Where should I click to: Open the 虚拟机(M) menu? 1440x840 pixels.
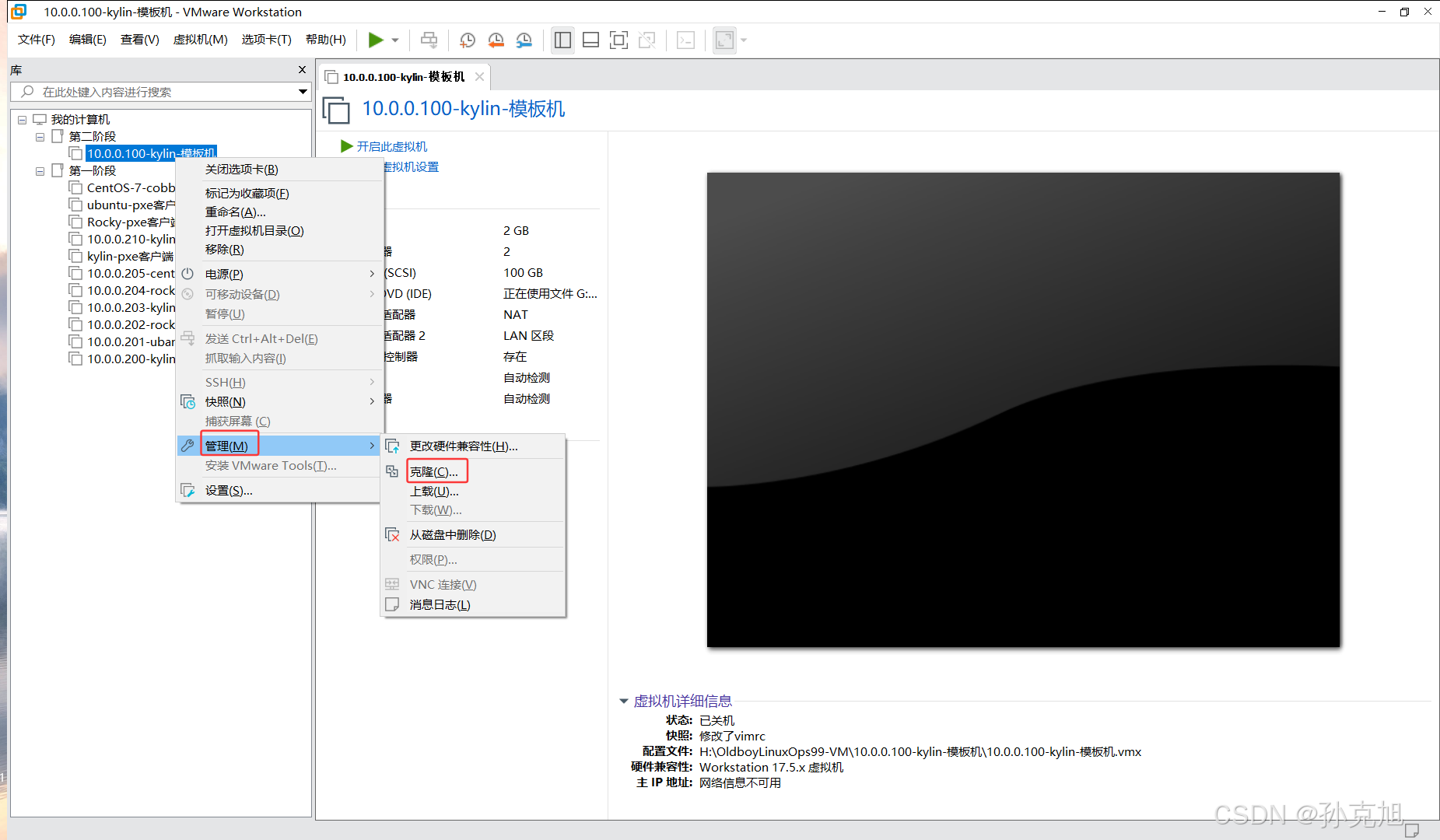point(200,40)
